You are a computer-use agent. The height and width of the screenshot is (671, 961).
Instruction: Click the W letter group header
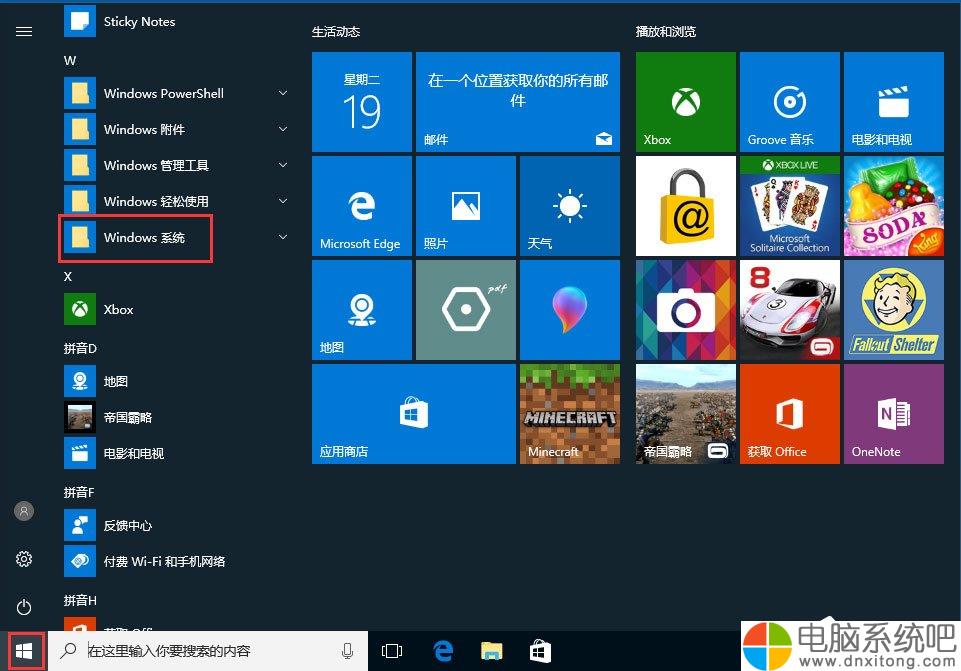tap(70, 61)
